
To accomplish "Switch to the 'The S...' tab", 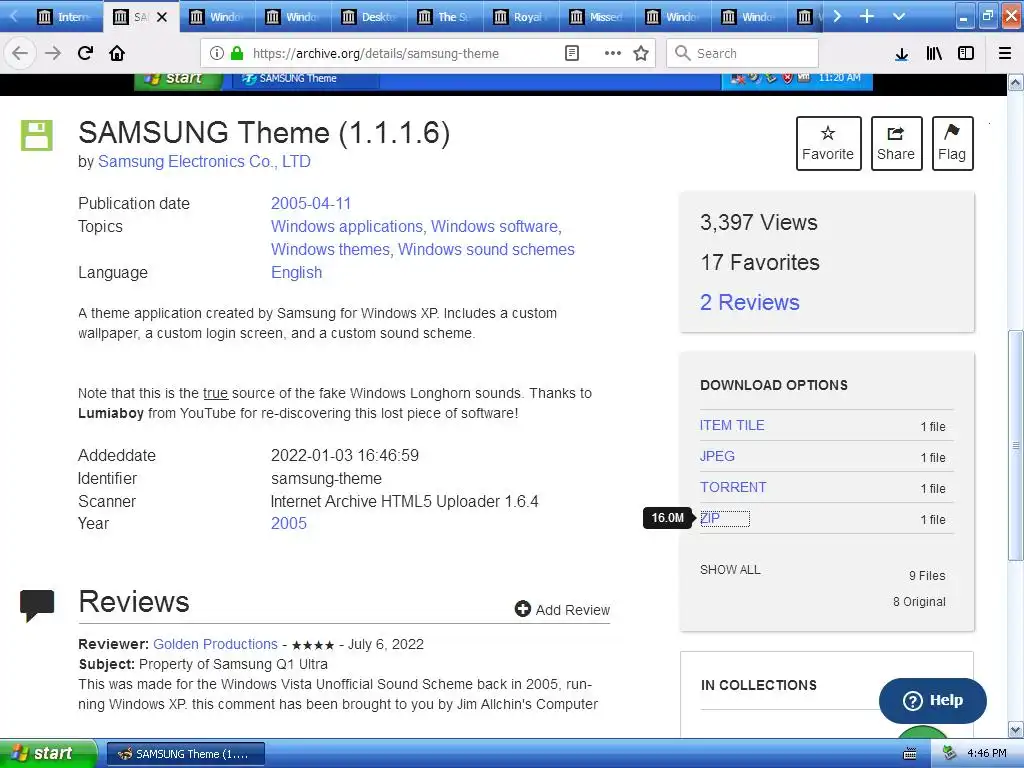I will [x=445, y=17].
